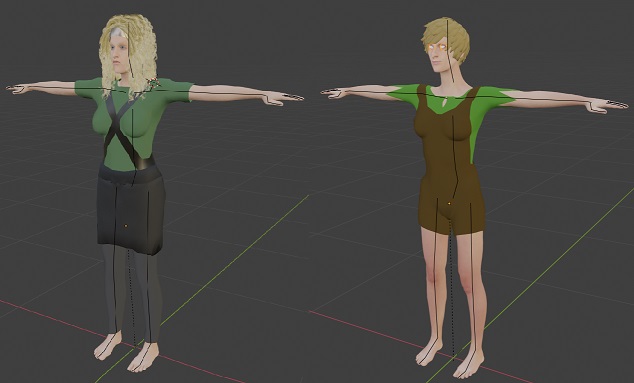Select the origin dot on brown overalls
The image size is (634, 383).
pos(449,203)
